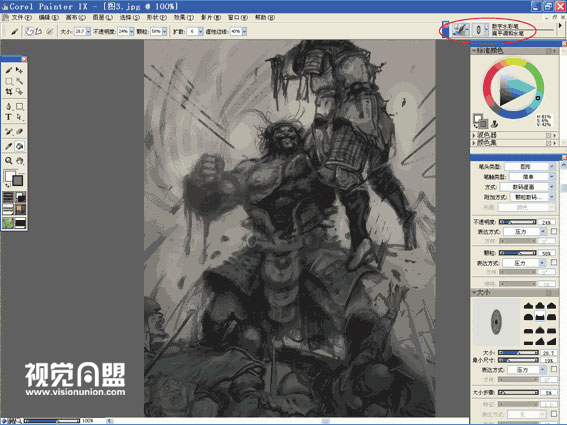This screenshot has height=425, width=567.
Task: Click the main color swatch in toolbox
Action: 10,176
